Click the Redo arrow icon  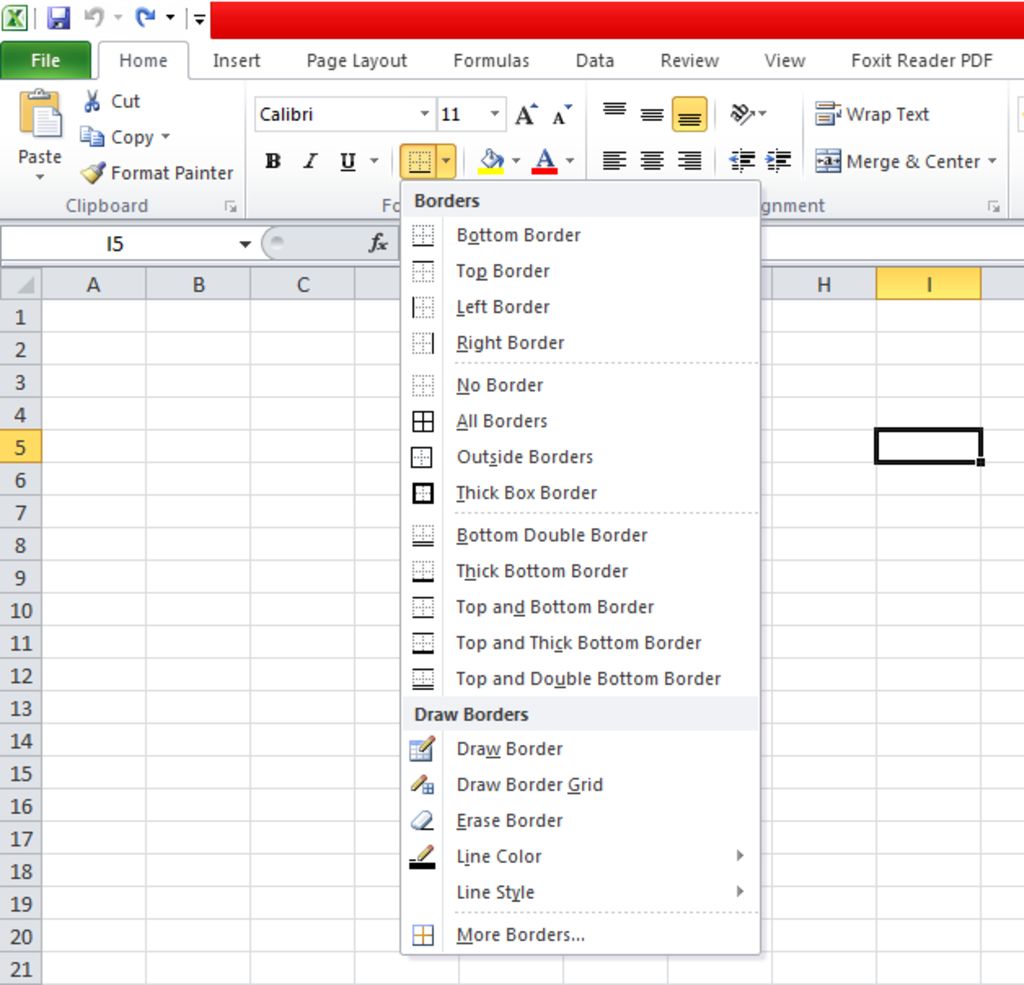(x=145, y=17)
